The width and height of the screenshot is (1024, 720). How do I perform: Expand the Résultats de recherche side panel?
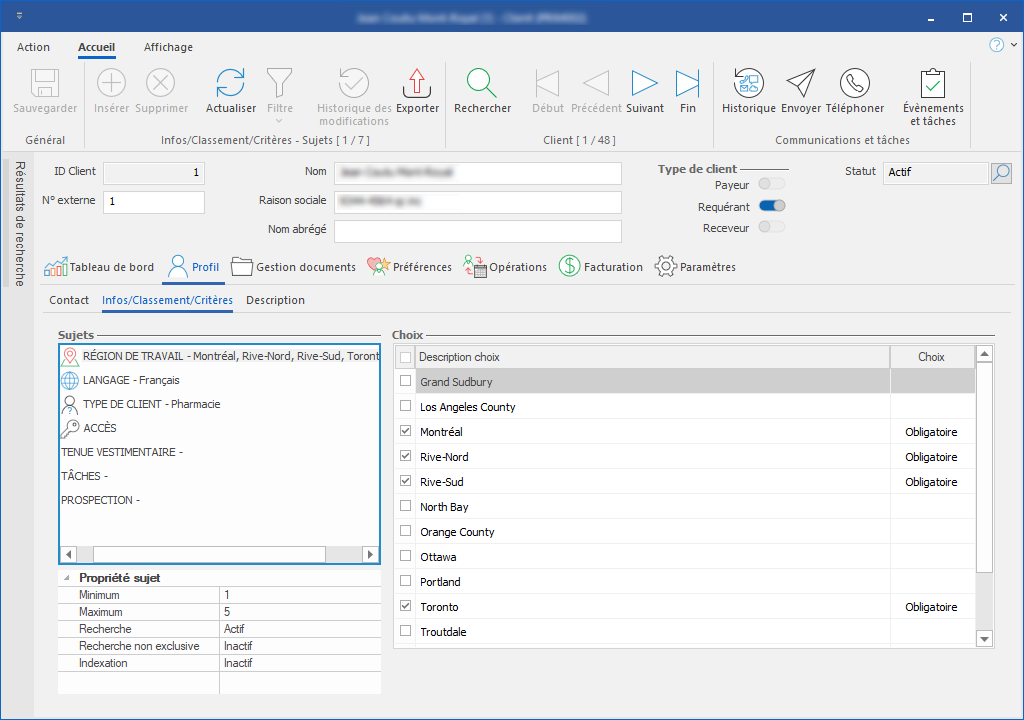coord(19,222)
